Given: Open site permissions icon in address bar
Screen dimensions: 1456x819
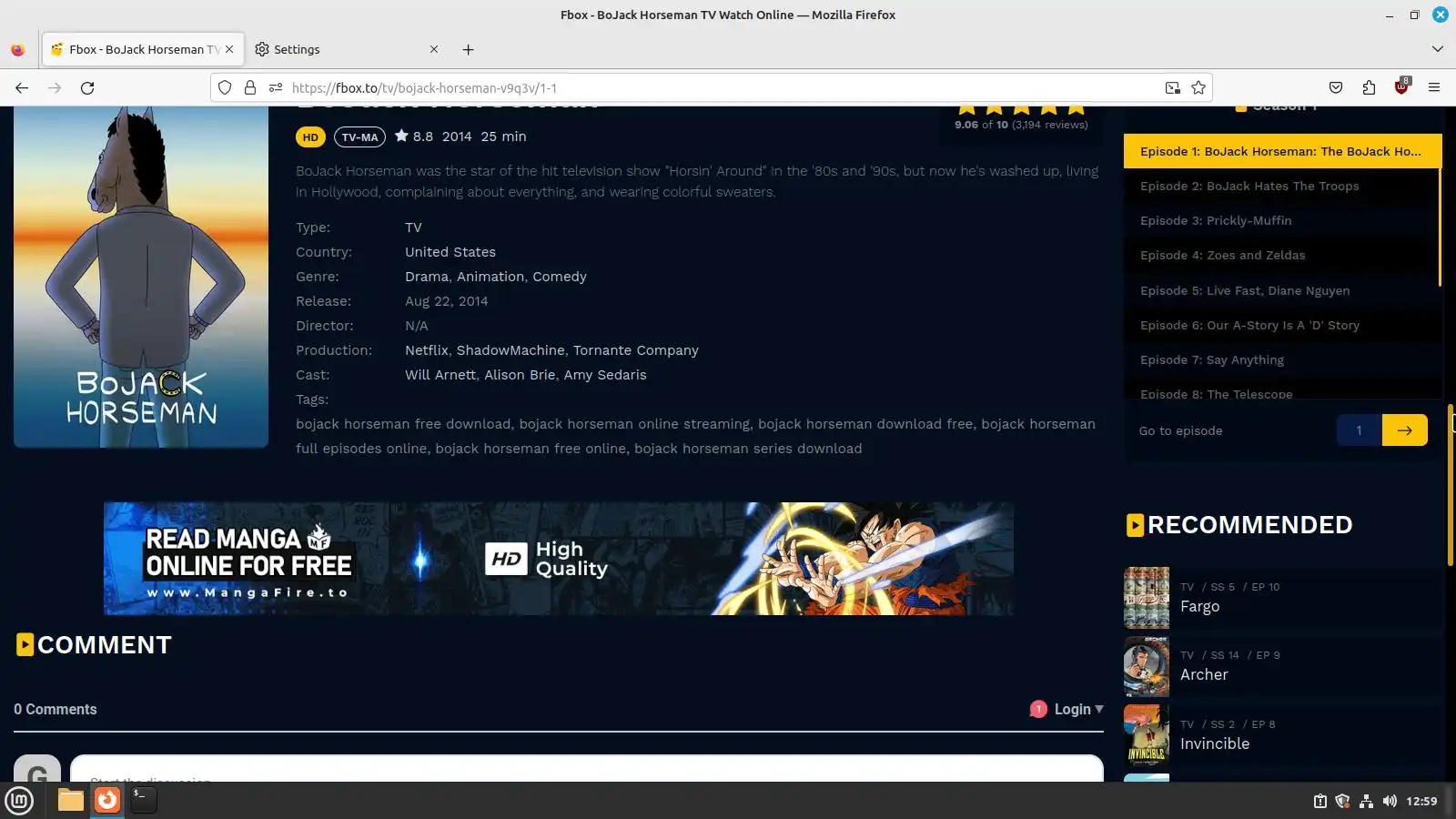Looking at the screenshot, I should pyautogui.click(x=276, y=87).
